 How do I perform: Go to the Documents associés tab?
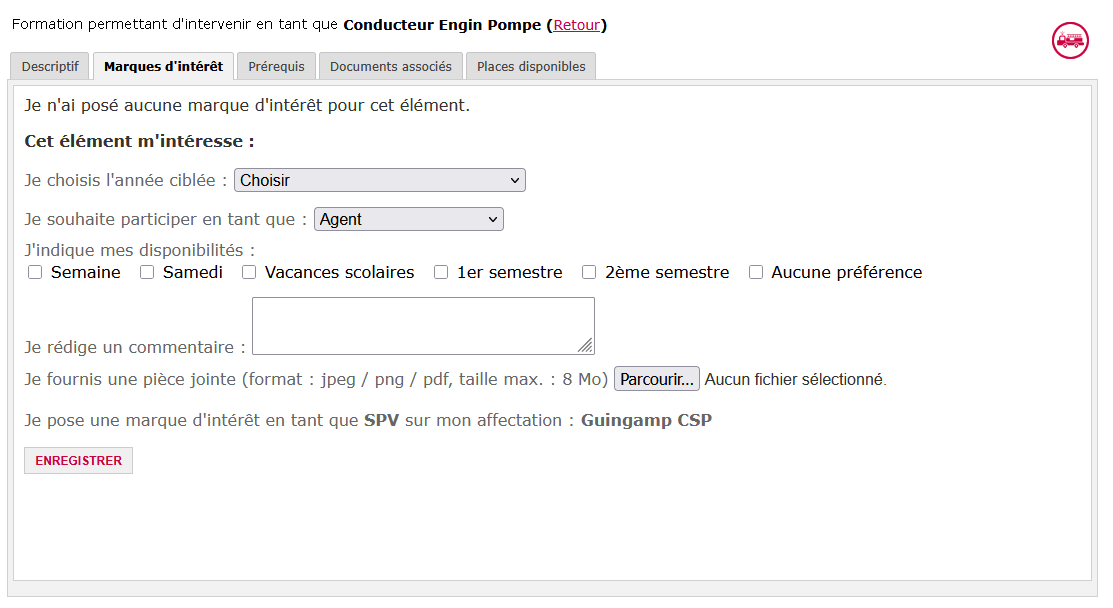390,66
